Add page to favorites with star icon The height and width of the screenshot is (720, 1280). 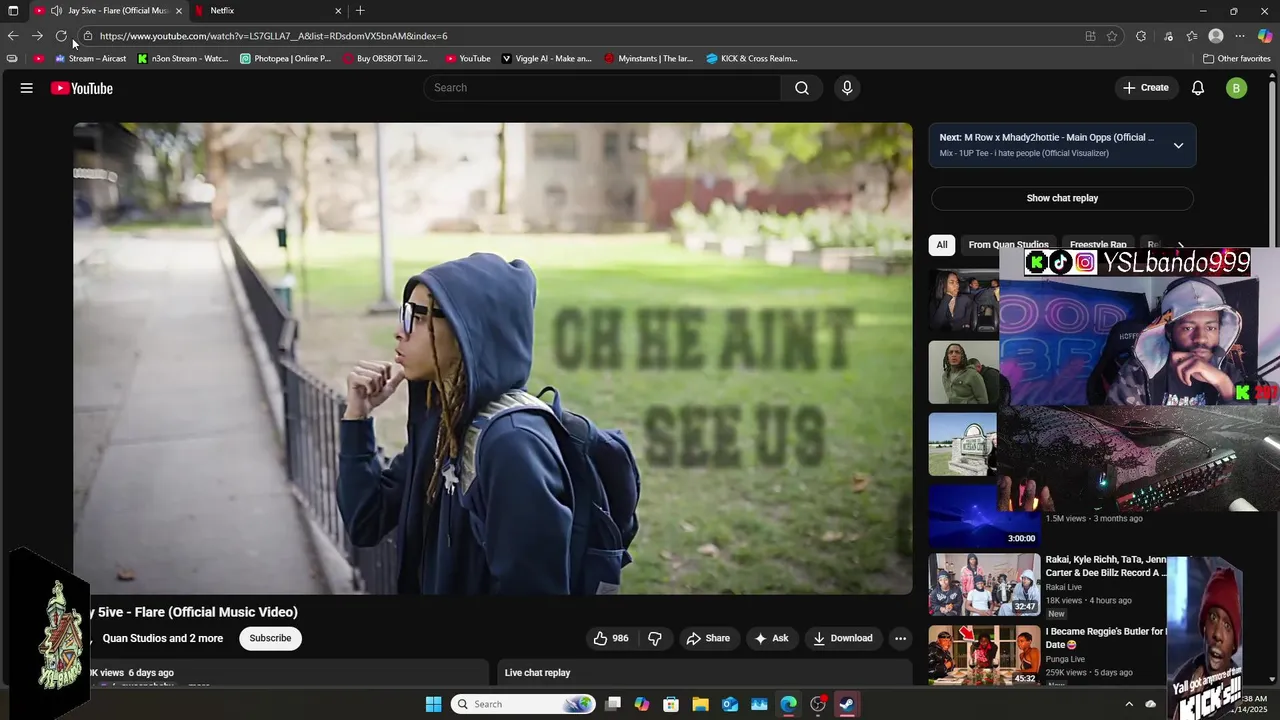(1112, 36)
